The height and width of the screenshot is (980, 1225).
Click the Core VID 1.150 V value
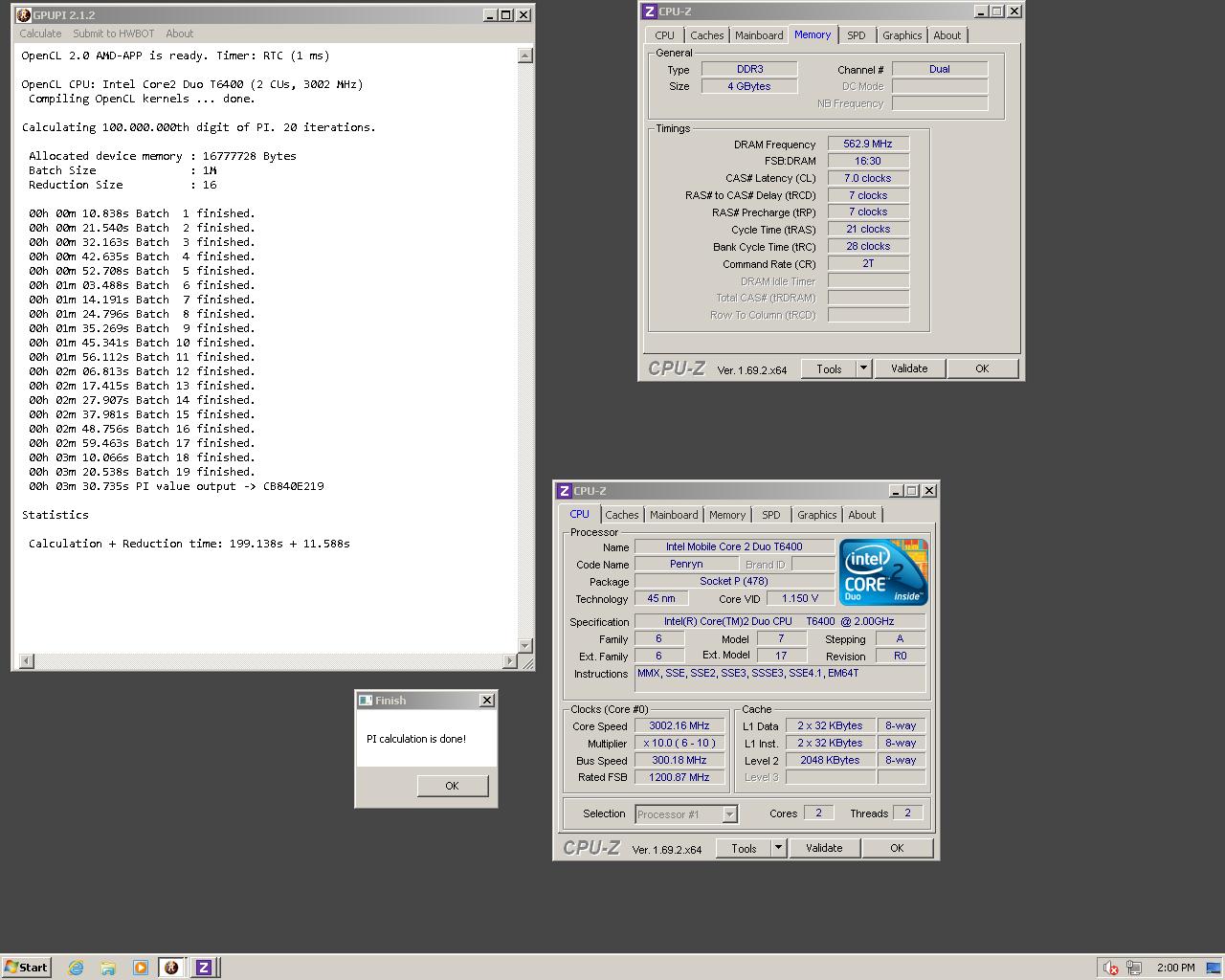[800, 598]
